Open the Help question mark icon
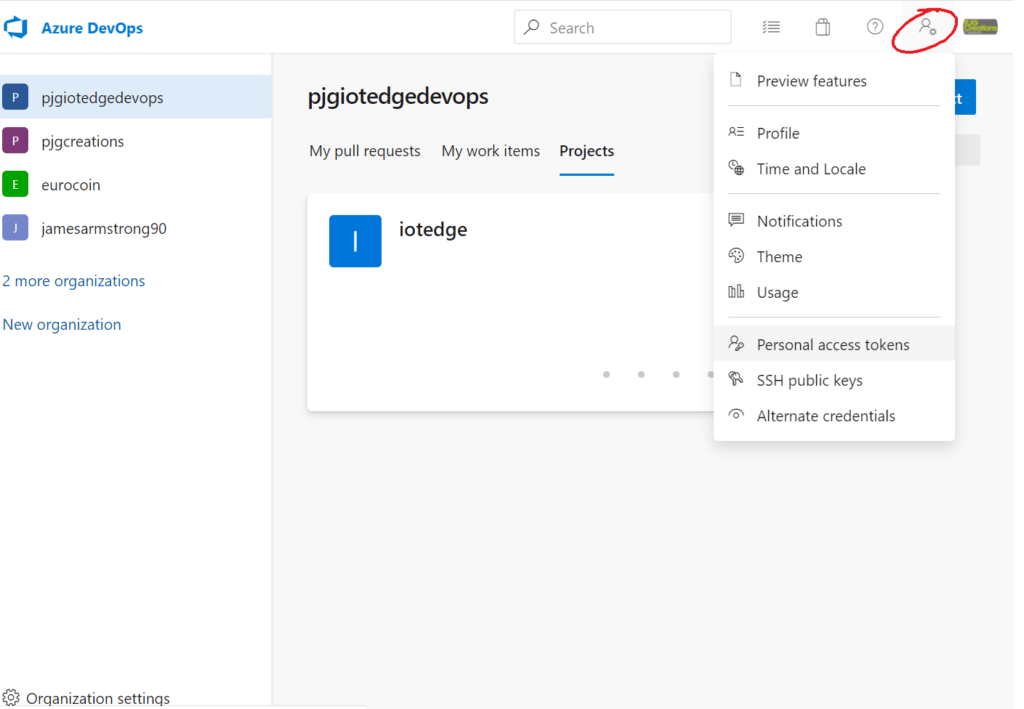Image resolution: width=1024 pixels, height=709 pixels. tap(875, 27)
